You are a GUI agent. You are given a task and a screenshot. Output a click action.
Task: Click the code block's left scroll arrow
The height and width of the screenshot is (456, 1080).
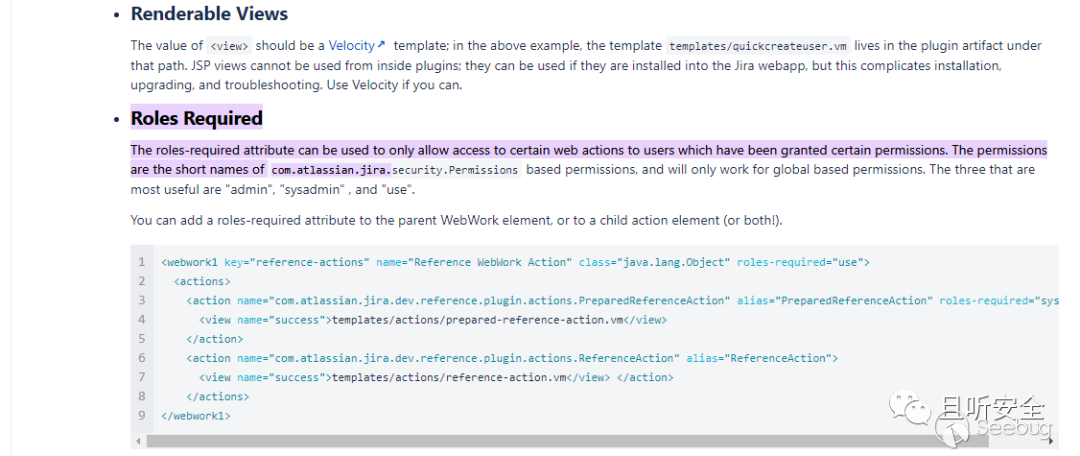click(x=137, y=440)
